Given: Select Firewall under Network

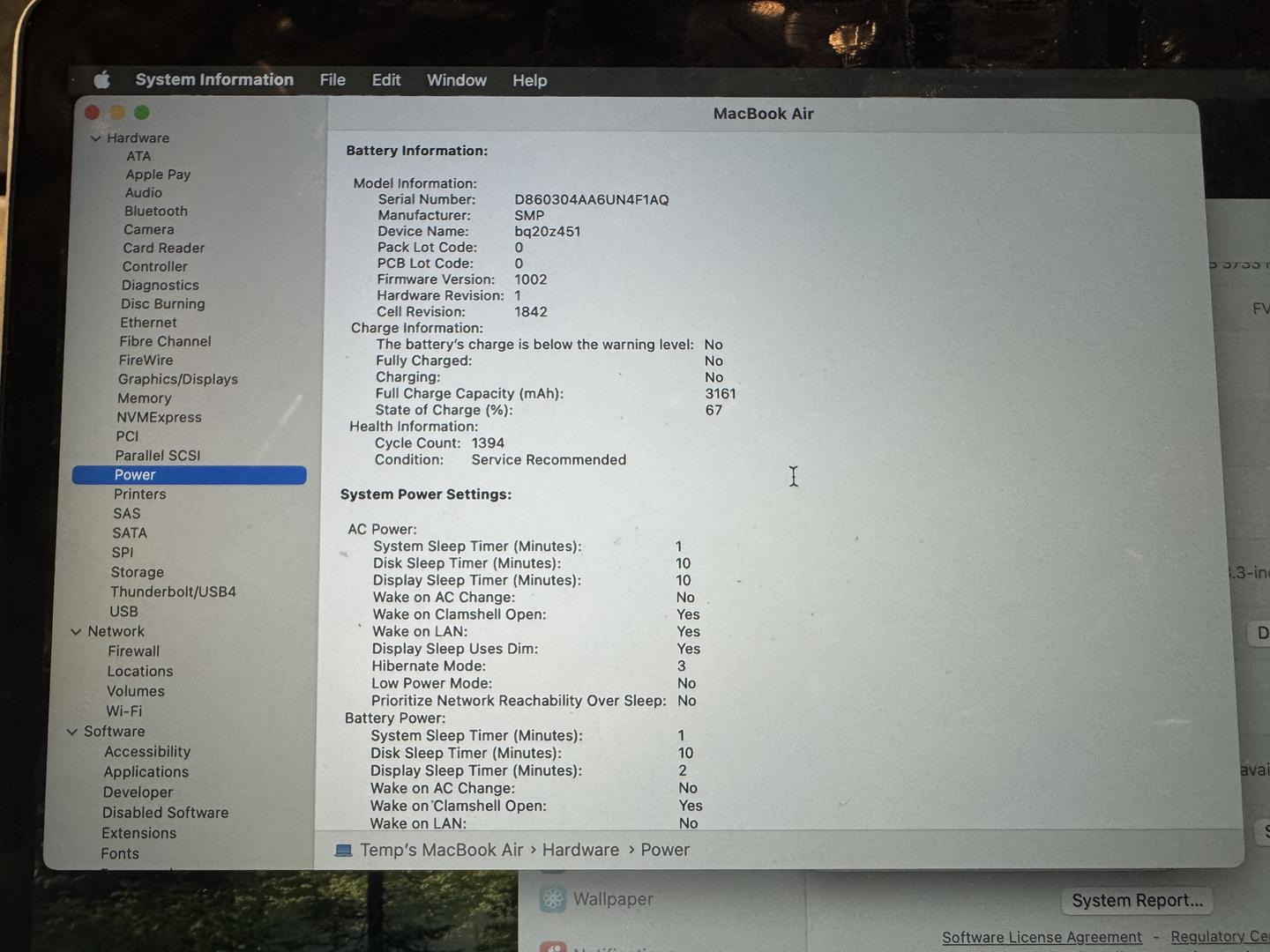Looking at the screenshot, I should [134, 651].
